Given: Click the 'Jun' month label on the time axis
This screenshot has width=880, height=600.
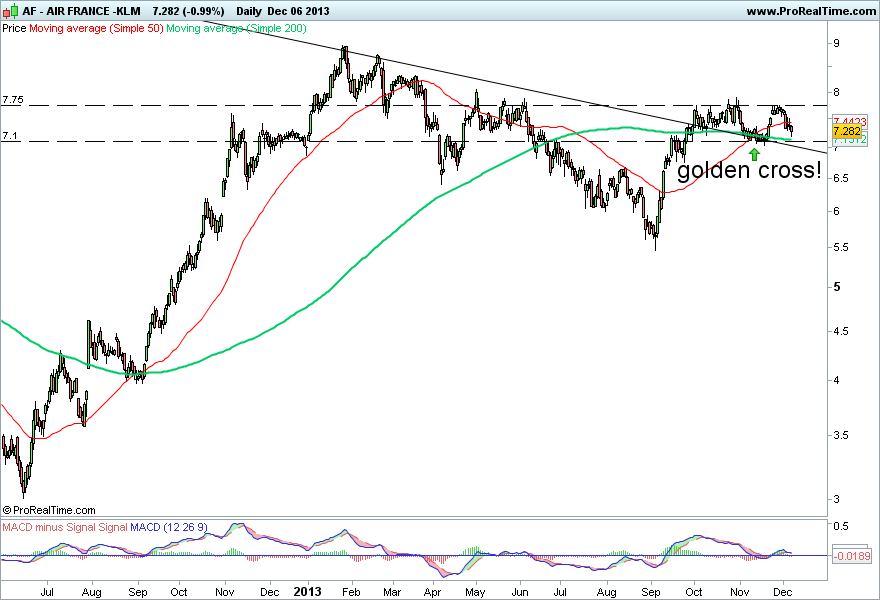Looking at the screenshot, I should click(520, 592).
